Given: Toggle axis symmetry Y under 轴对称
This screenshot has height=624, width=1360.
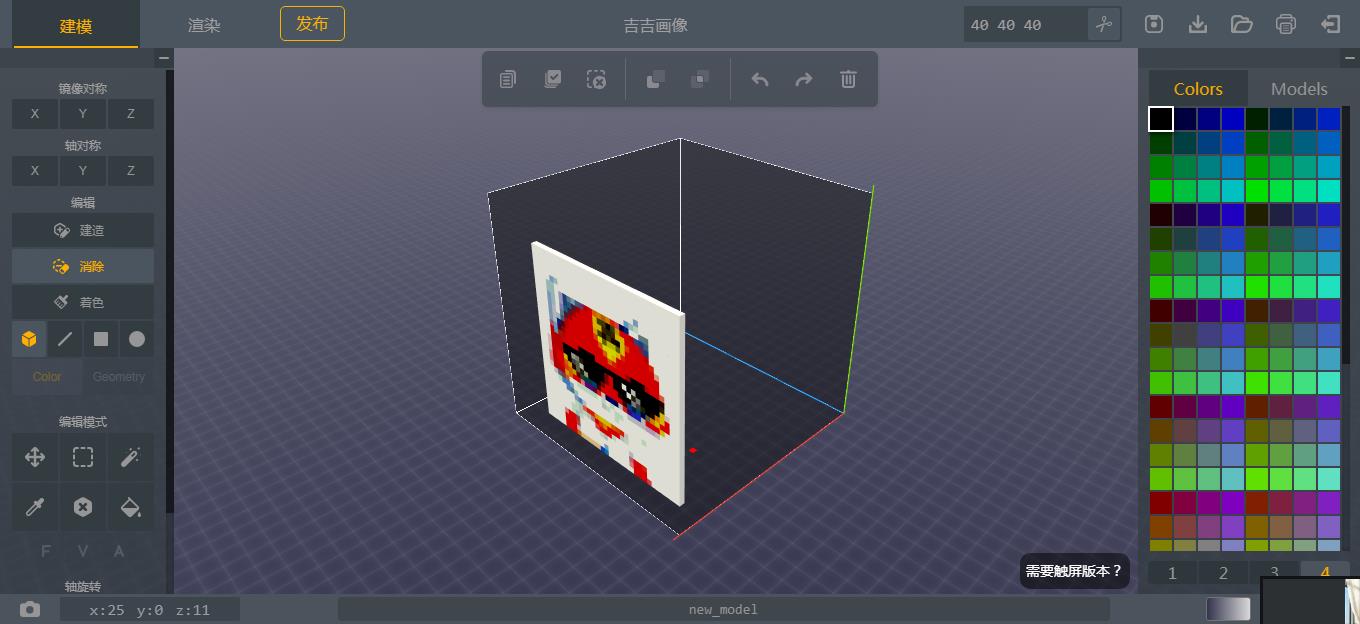Looking at the screenshot, I should 83,171.
